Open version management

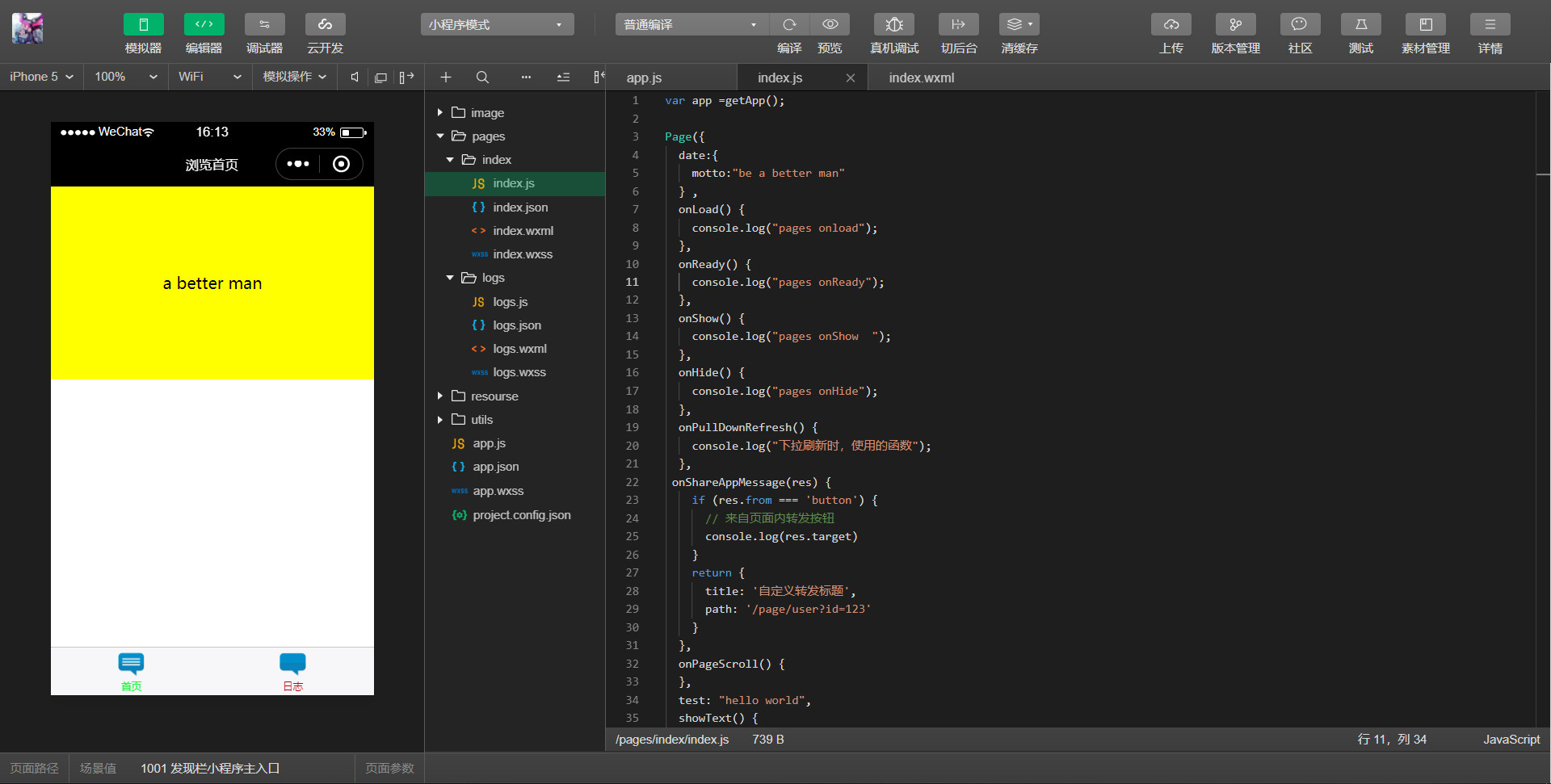coord(1235,25)
